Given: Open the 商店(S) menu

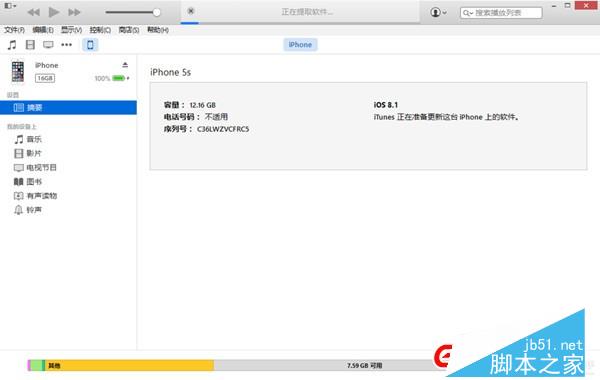Looking at the screenshot, I should [129, 30].
